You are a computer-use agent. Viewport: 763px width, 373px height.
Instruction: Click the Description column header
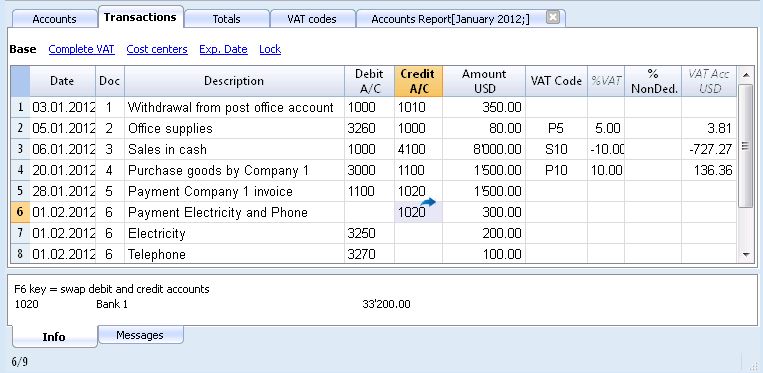(x=234, y=81)
